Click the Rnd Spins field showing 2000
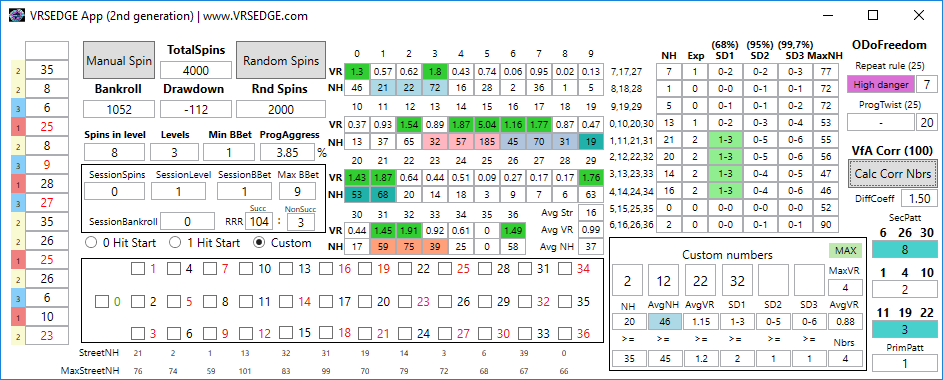943x380 pixels. [281, 109]
